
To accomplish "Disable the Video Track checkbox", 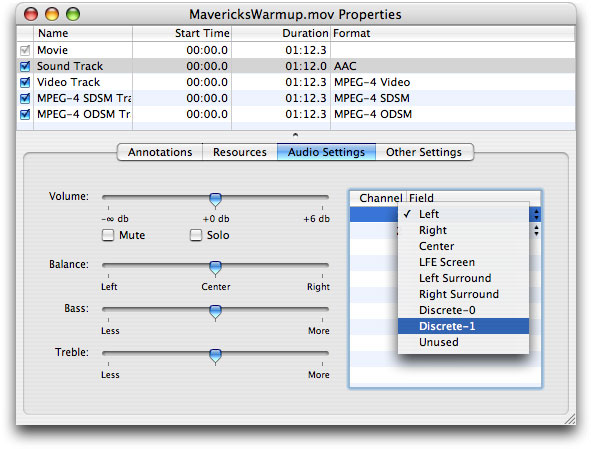I will click(x=25, y=82).
